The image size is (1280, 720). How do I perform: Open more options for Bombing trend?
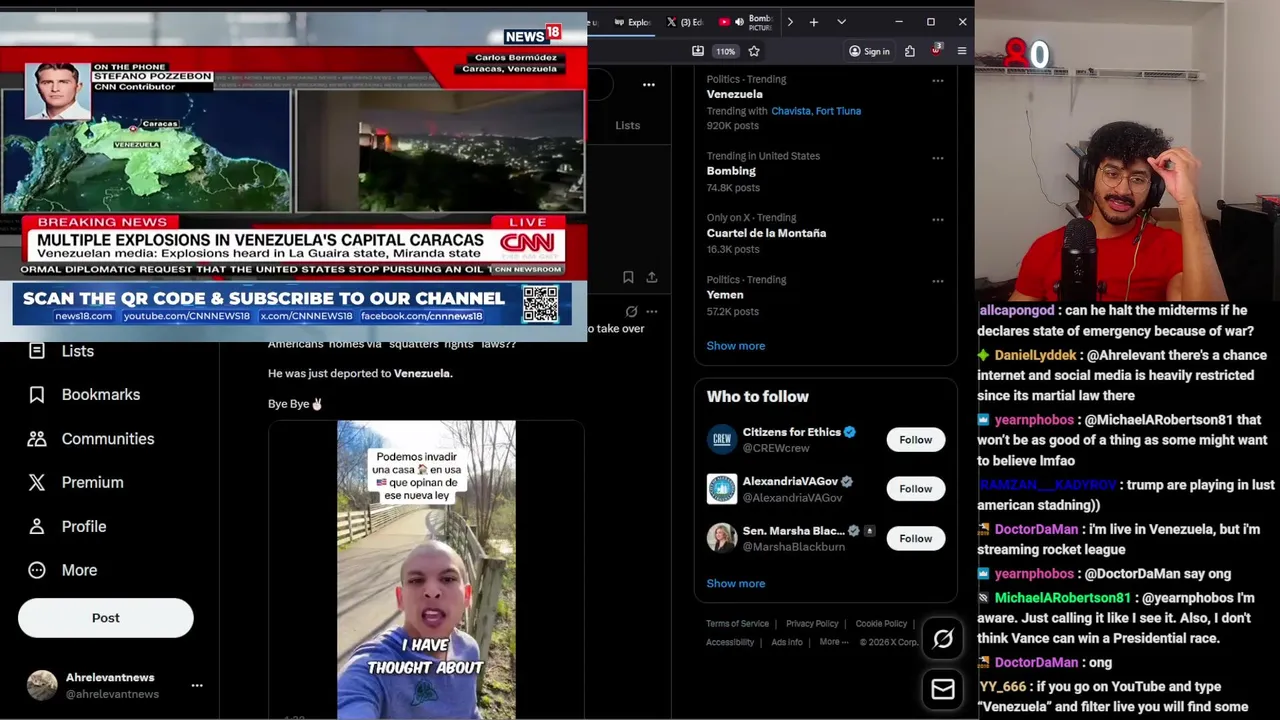tap(937, 158)
